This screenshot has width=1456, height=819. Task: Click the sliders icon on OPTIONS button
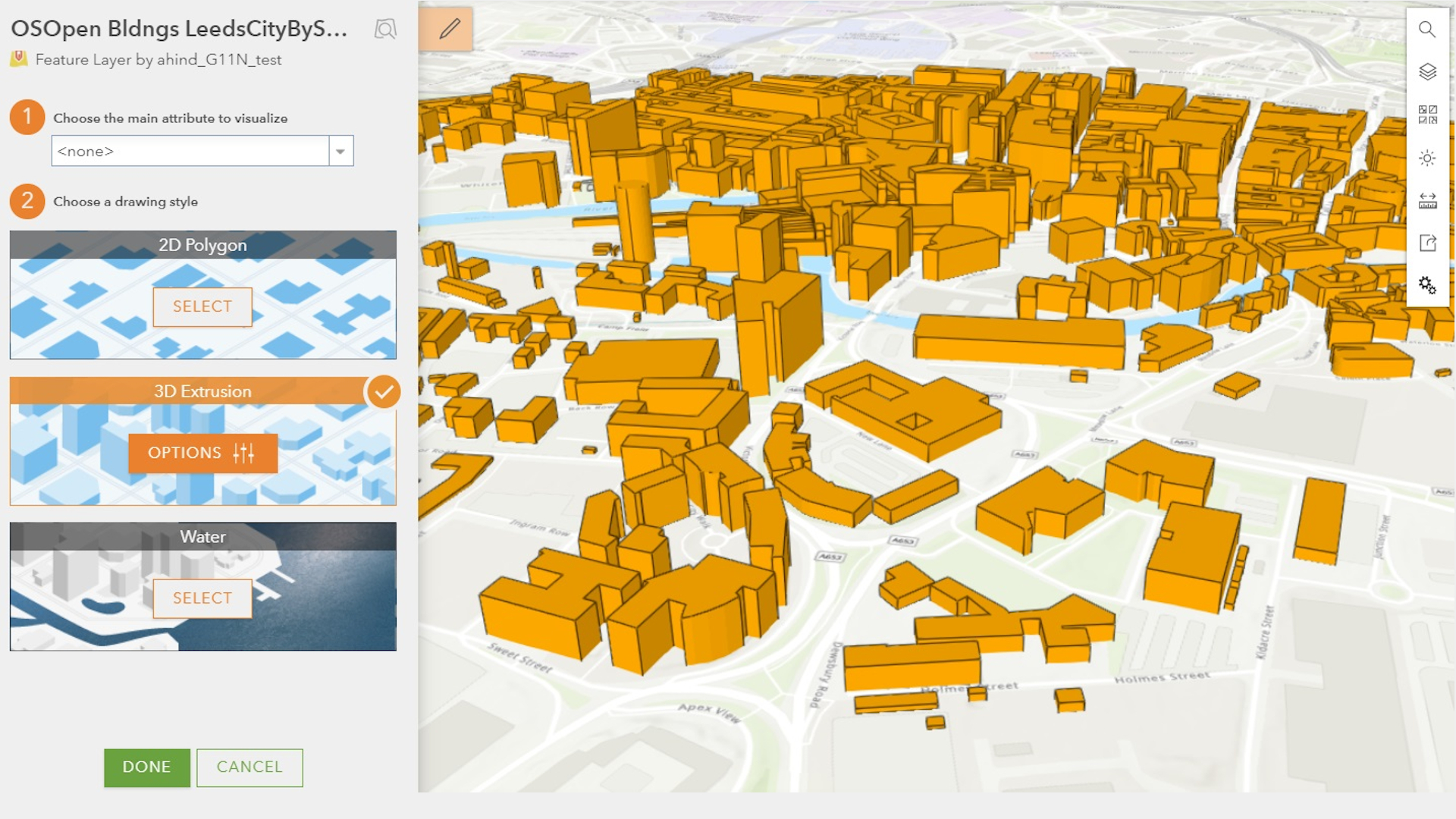(243, 453)
